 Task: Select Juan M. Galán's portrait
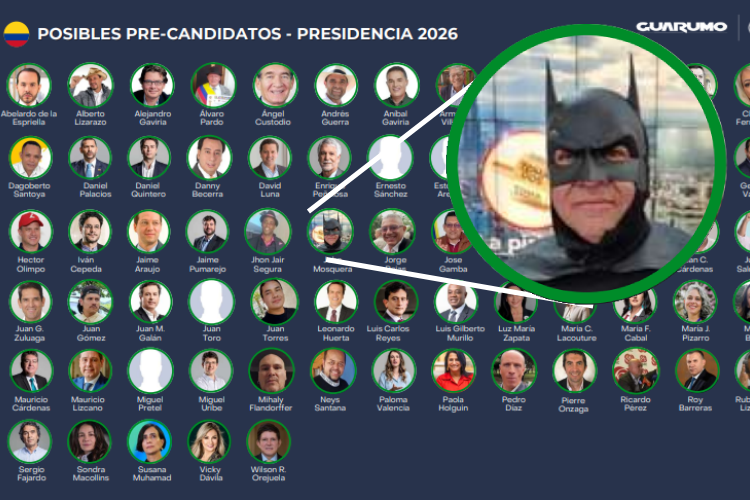151,302
